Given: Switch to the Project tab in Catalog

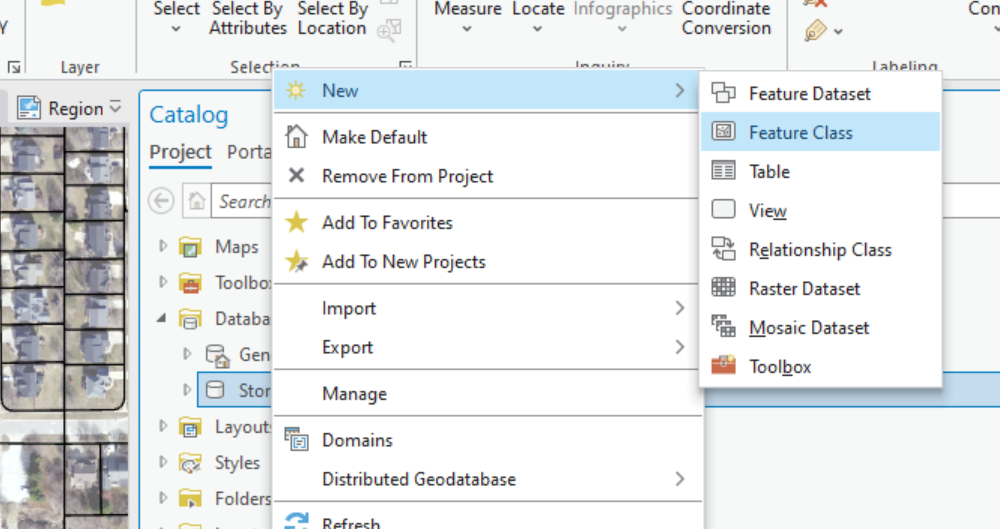Looking at the screenshot, I should (180, 152).
